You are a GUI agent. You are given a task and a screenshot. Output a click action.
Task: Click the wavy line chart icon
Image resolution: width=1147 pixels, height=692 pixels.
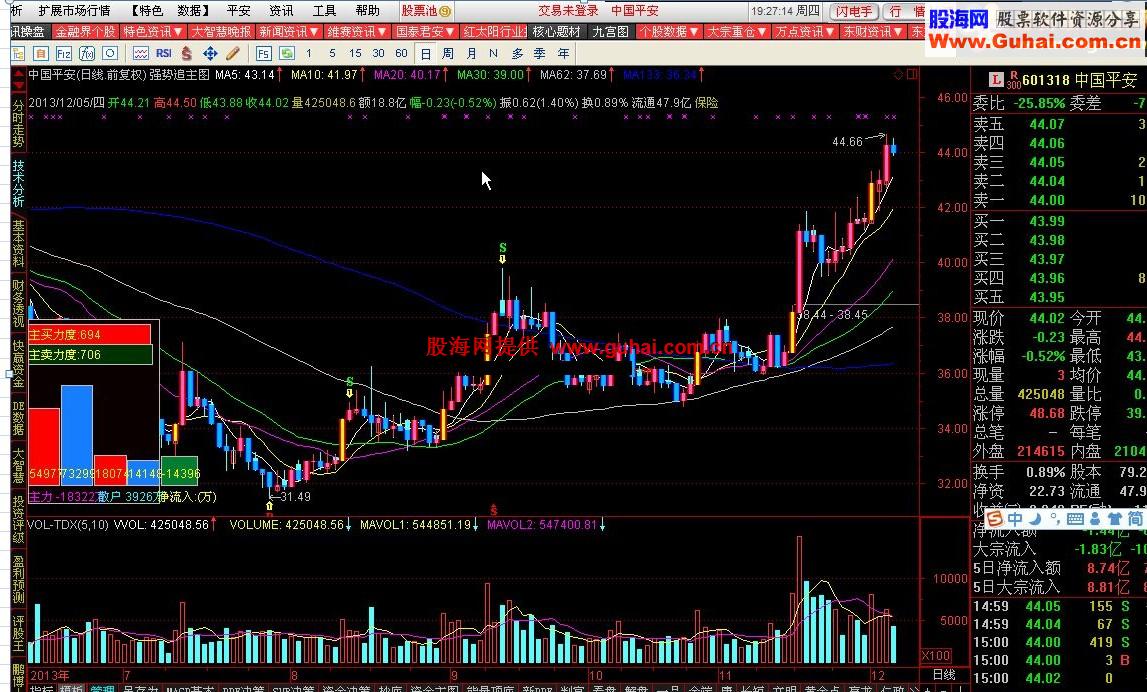click(x=140, y=53)
